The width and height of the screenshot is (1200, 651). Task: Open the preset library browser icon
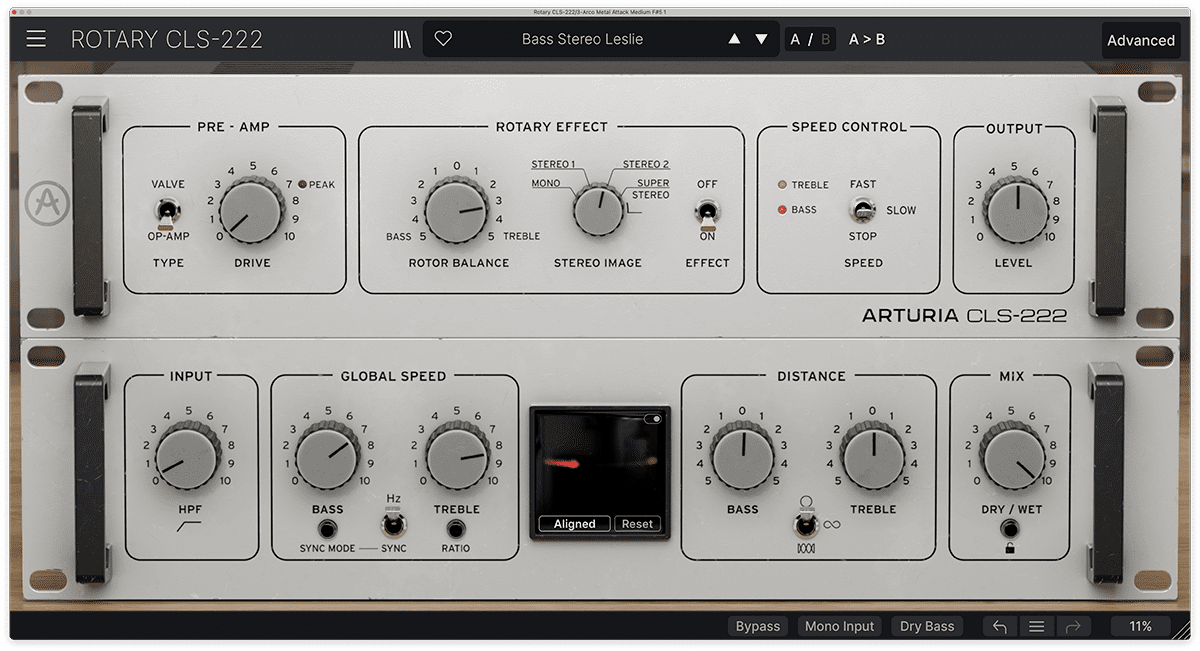click(x=402, y=39)
